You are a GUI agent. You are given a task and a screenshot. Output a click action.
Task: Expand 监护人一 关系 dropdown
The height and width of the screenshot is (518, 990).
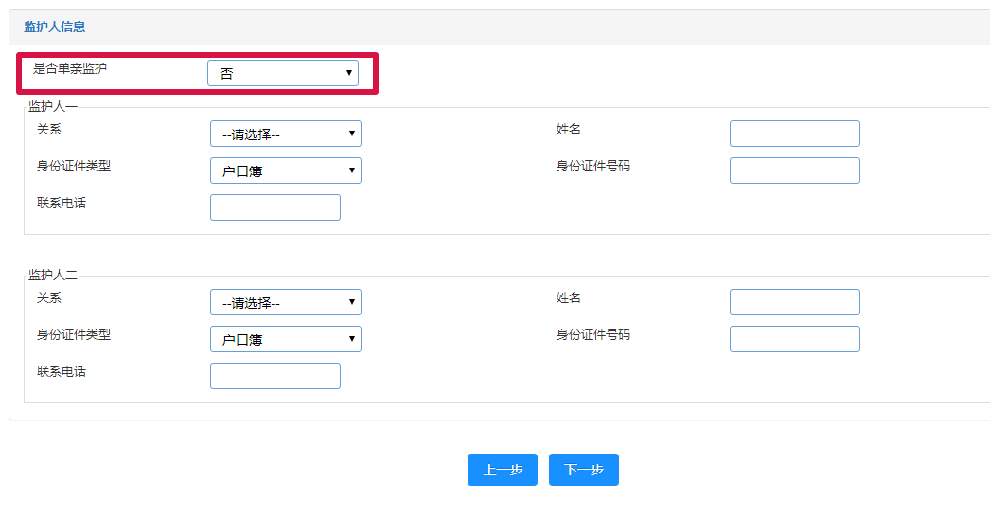point(286,133)
